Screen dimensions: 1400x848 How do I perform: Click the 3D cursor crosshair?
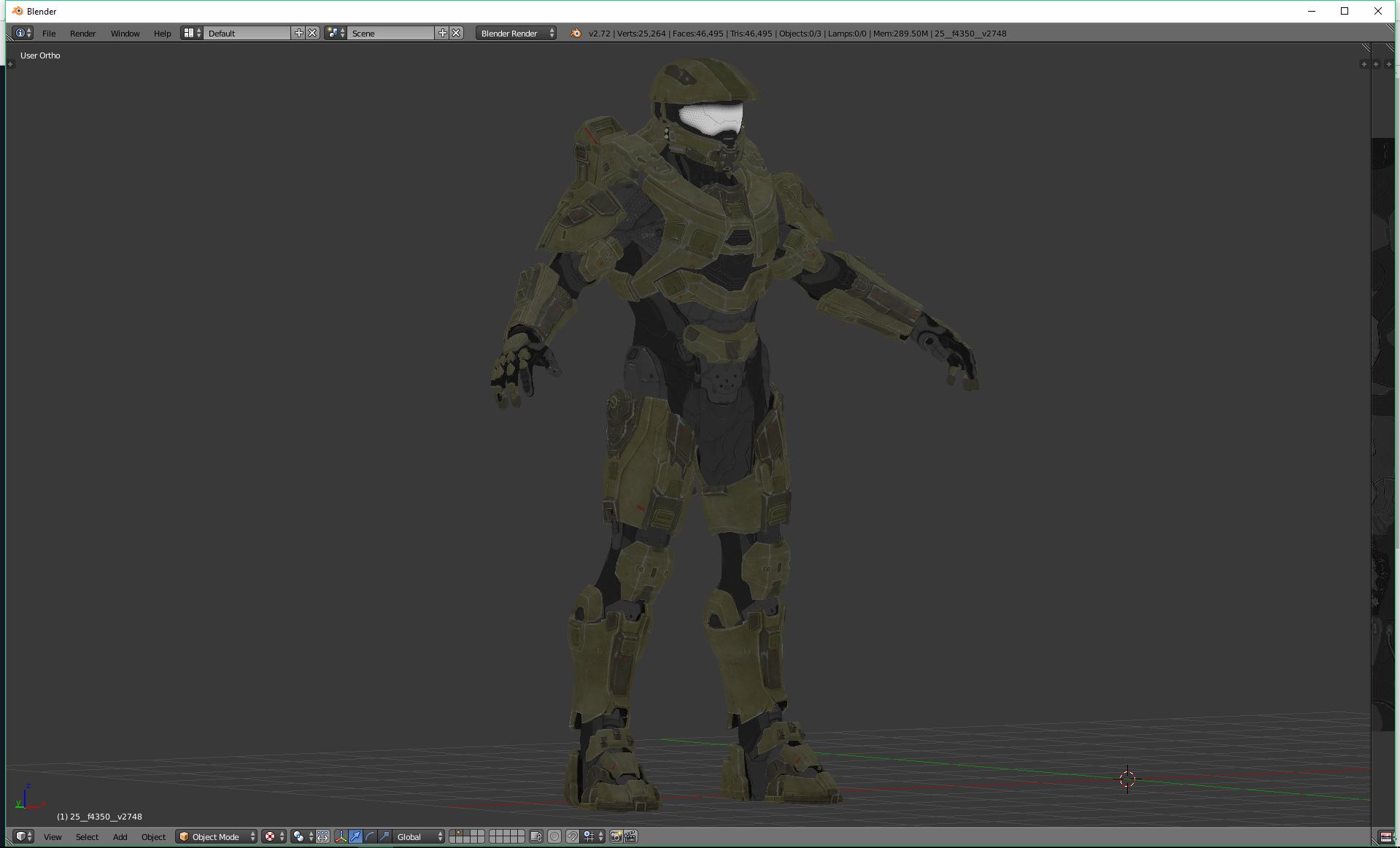click(x=1127, y=779)
